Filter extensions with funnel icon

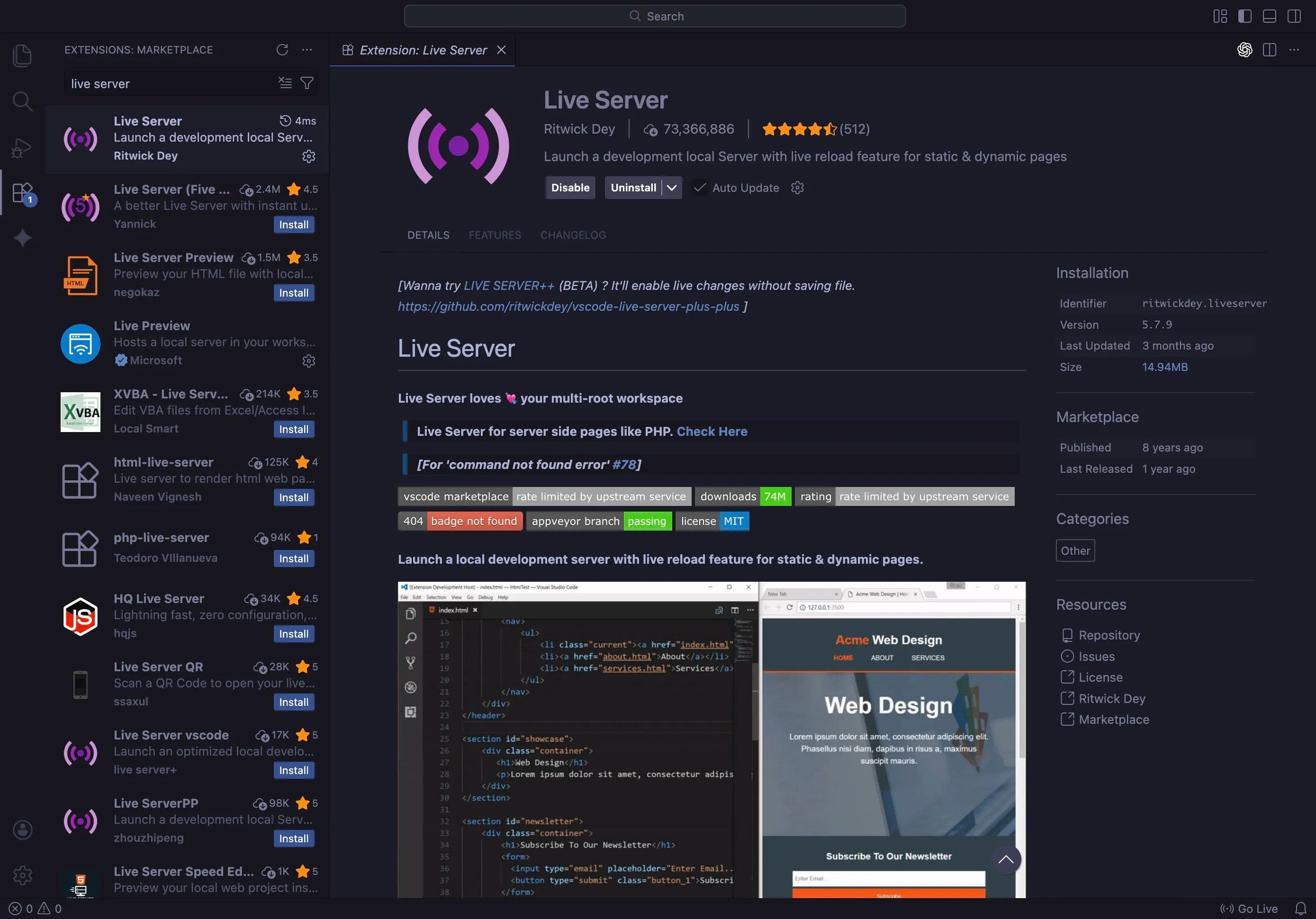[x=307, y=83]
